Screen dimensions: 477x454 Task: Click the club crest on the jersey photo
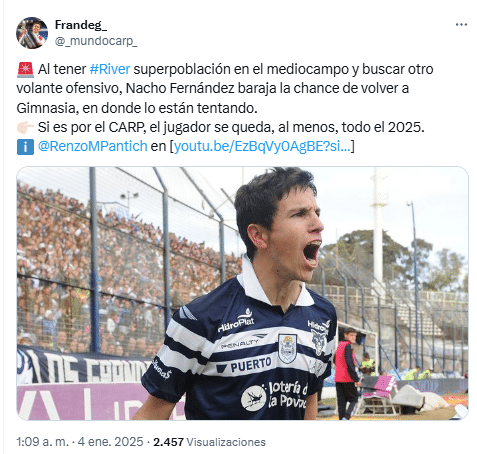287,349
